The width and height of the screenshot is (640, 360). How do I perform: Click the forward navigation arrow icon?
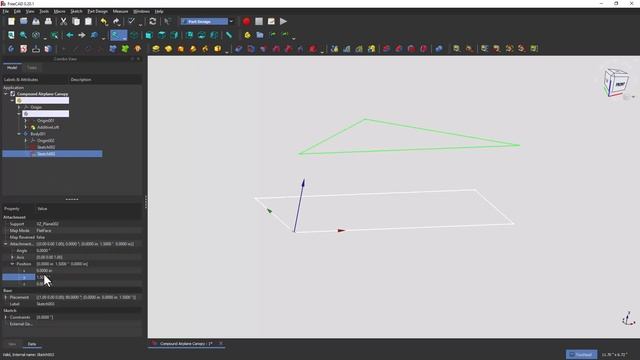click(82, 35)
